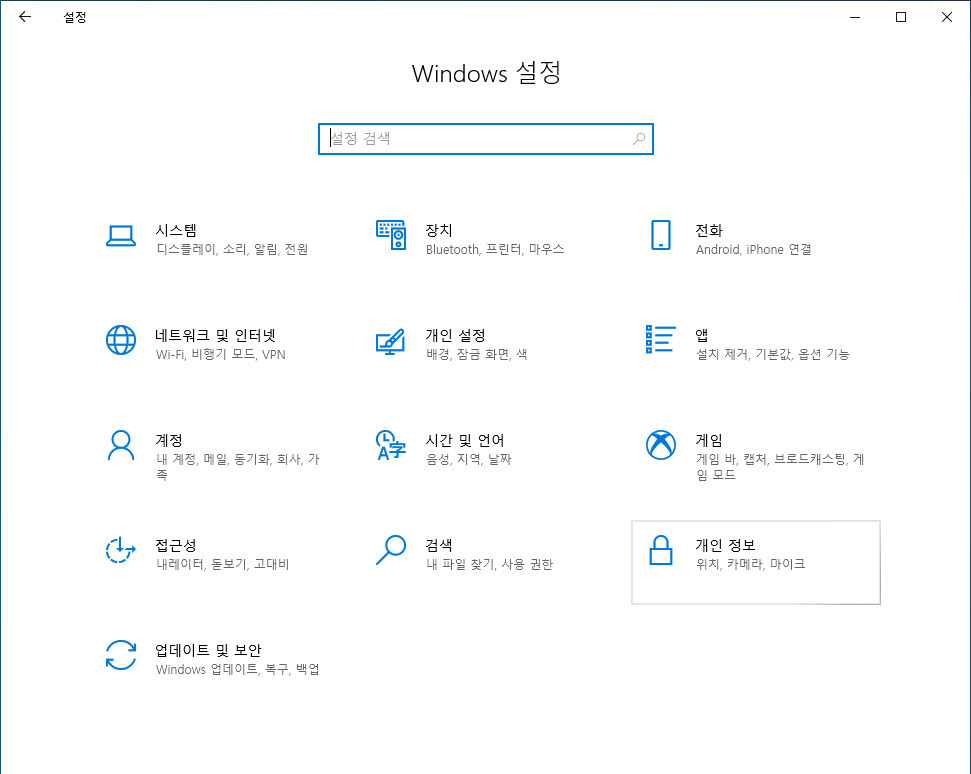The width and height of the screenshot is (971, 774).
Task: Open the 전화 phone icon
Action: [661, 235]
